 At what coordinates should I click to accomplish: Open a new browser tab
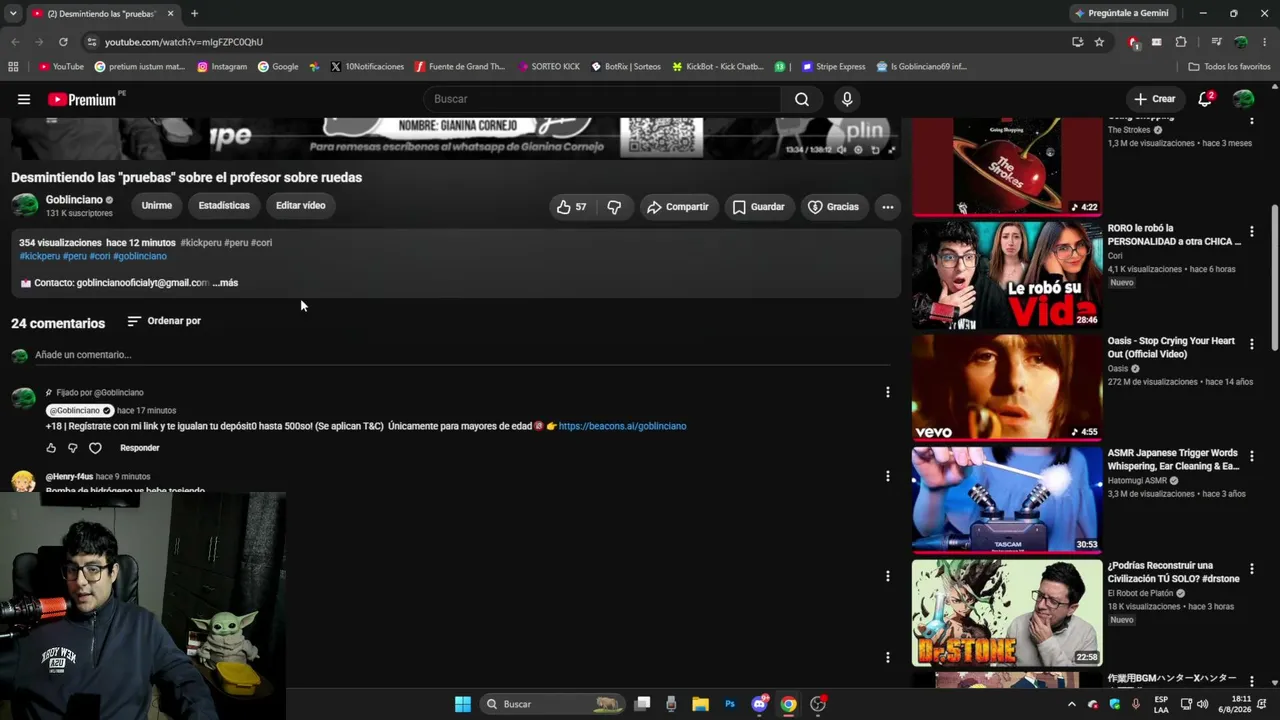click(194, 14)
